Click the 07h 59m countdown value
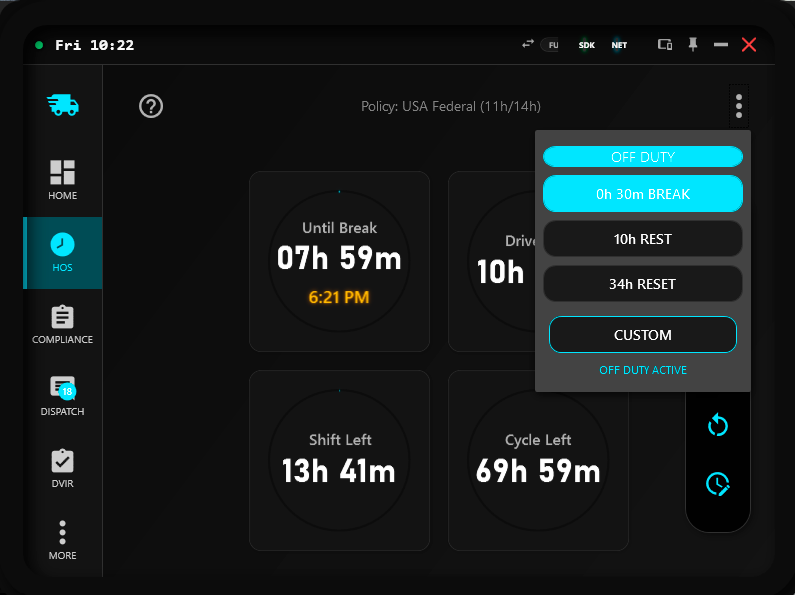Screen dimensions: 795x595 pyautogui.click(x=339, y=258)
